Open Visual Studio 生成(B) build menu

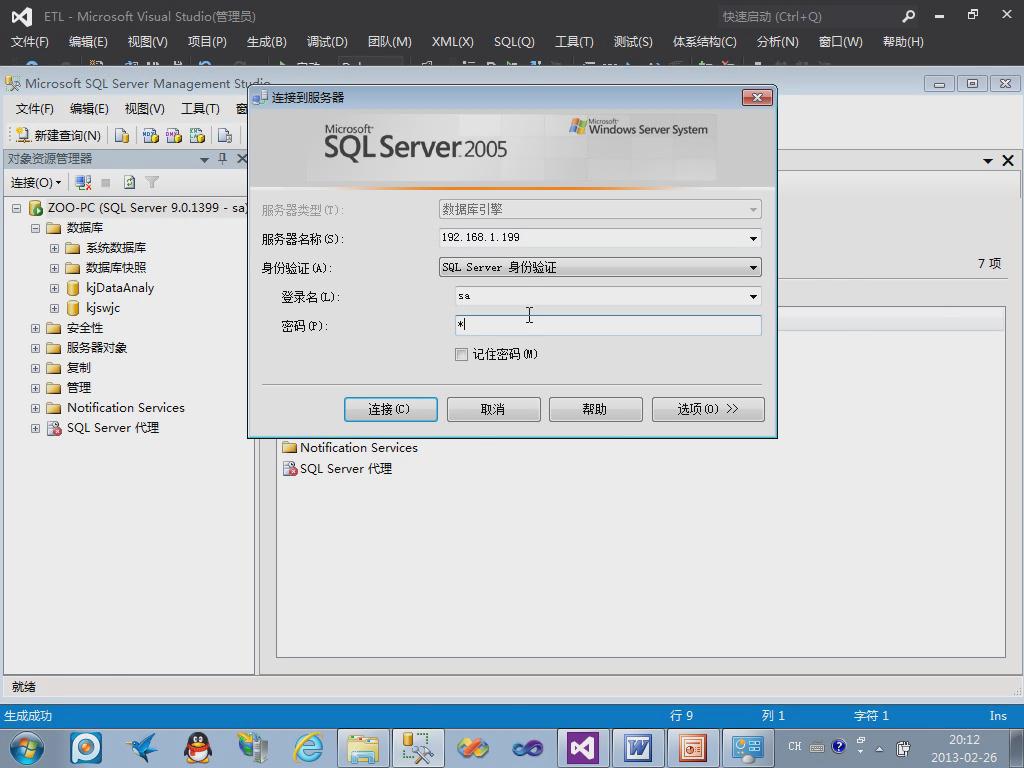point(266,42)
